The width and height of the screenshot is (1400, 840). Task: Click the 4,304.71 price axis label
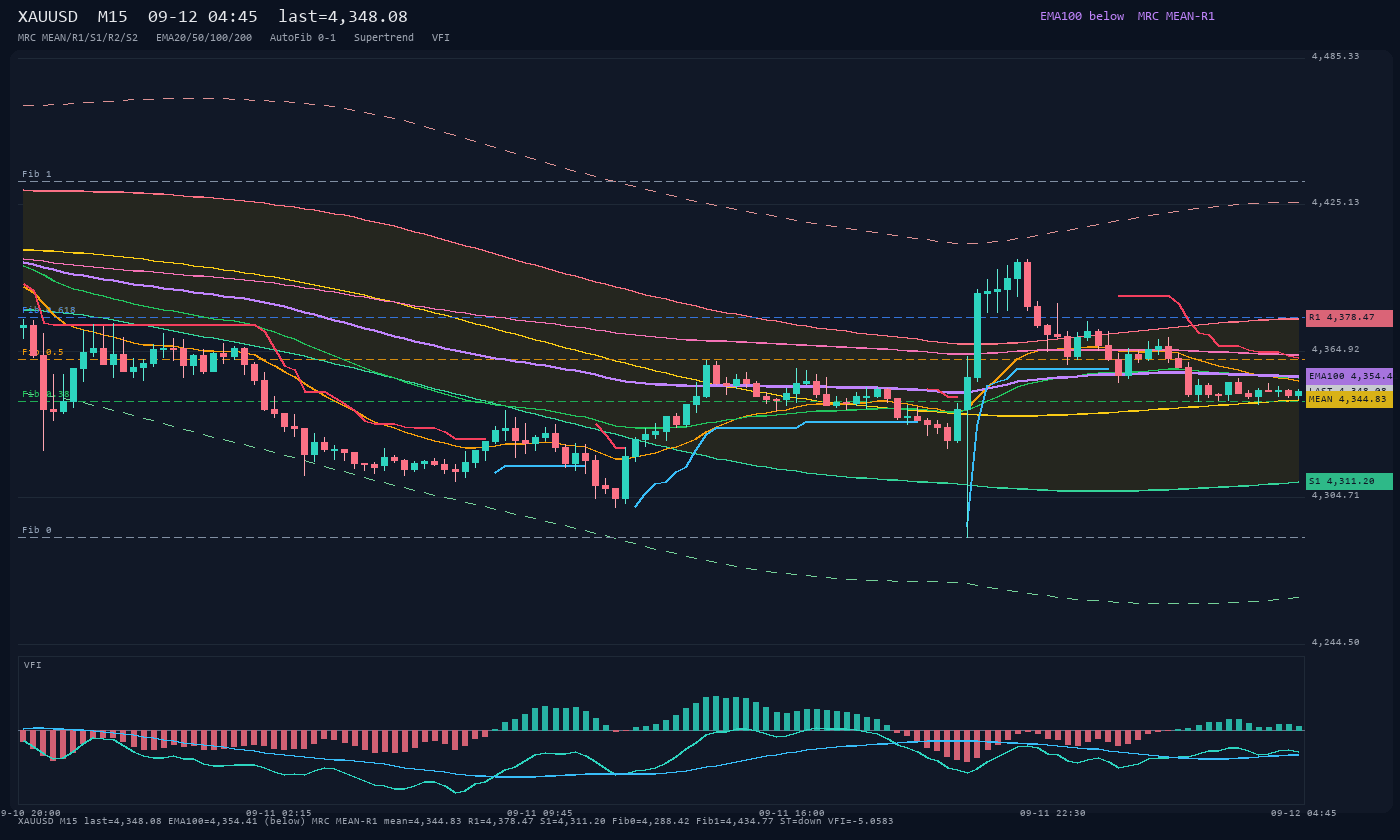pos(1335,495)
